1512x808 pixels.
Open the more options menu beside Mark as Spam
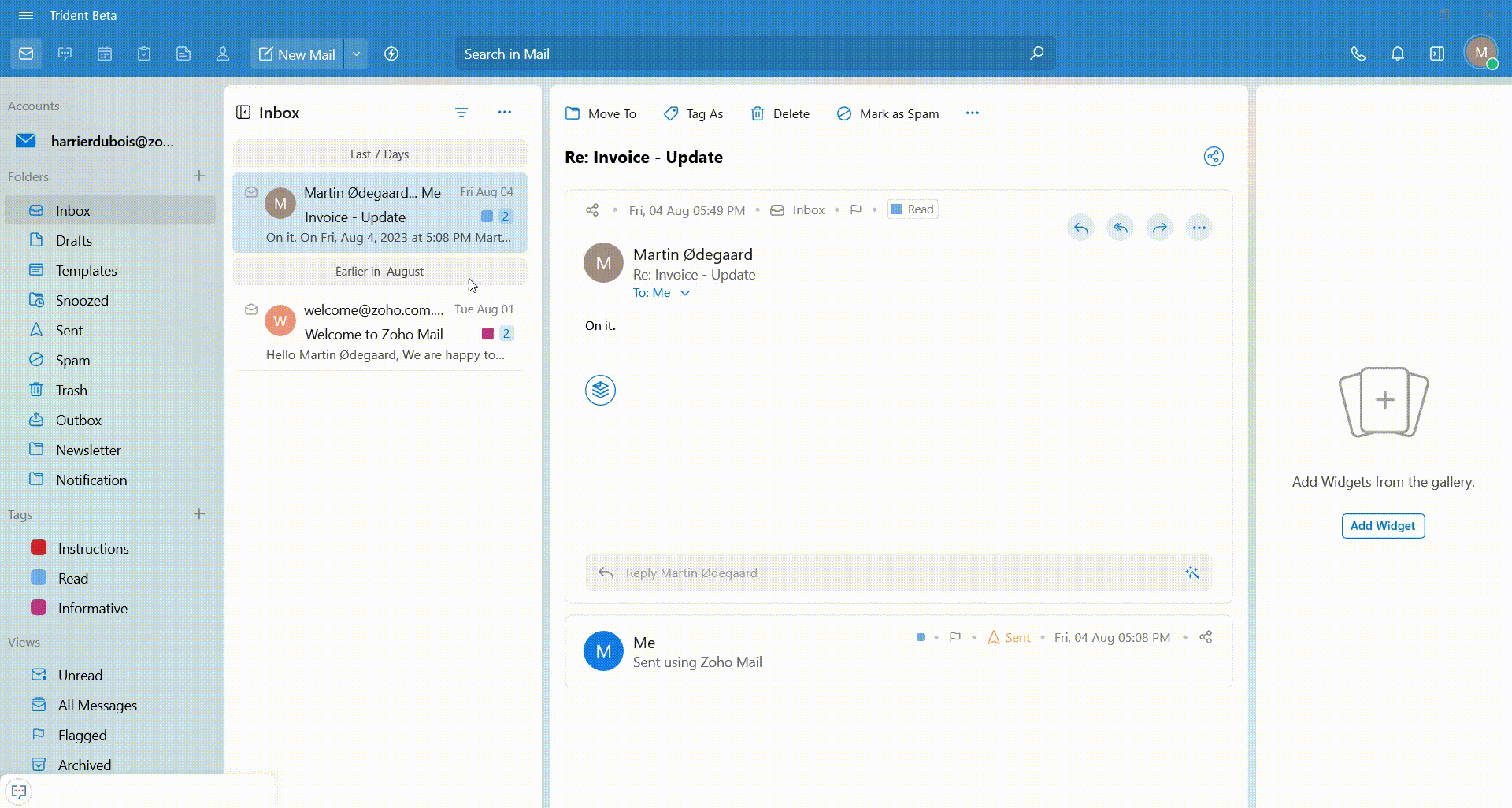click(x=973, y=113)
